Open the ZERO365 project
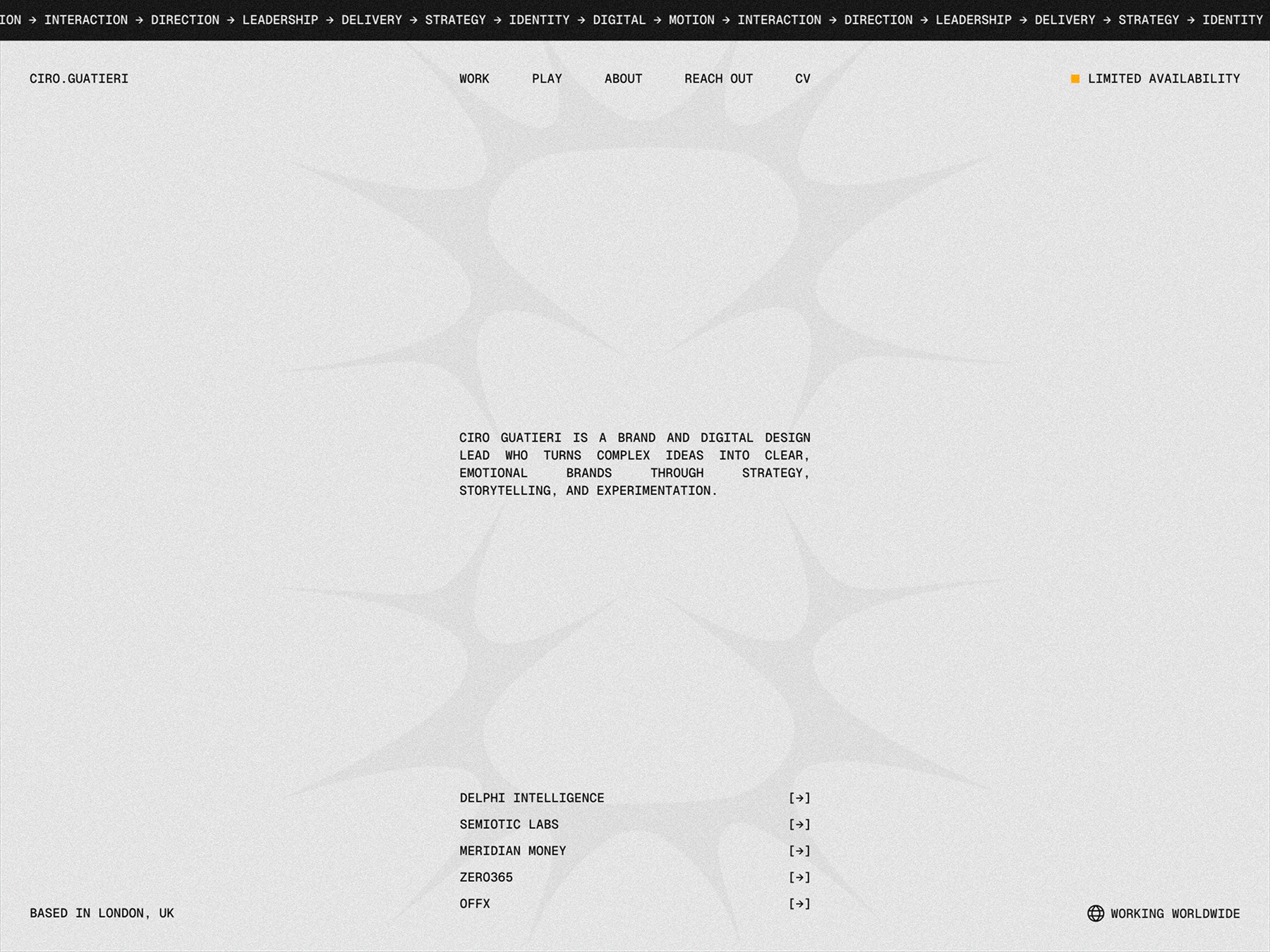Viewport: 1270px width, 952px height. [486, 877]
